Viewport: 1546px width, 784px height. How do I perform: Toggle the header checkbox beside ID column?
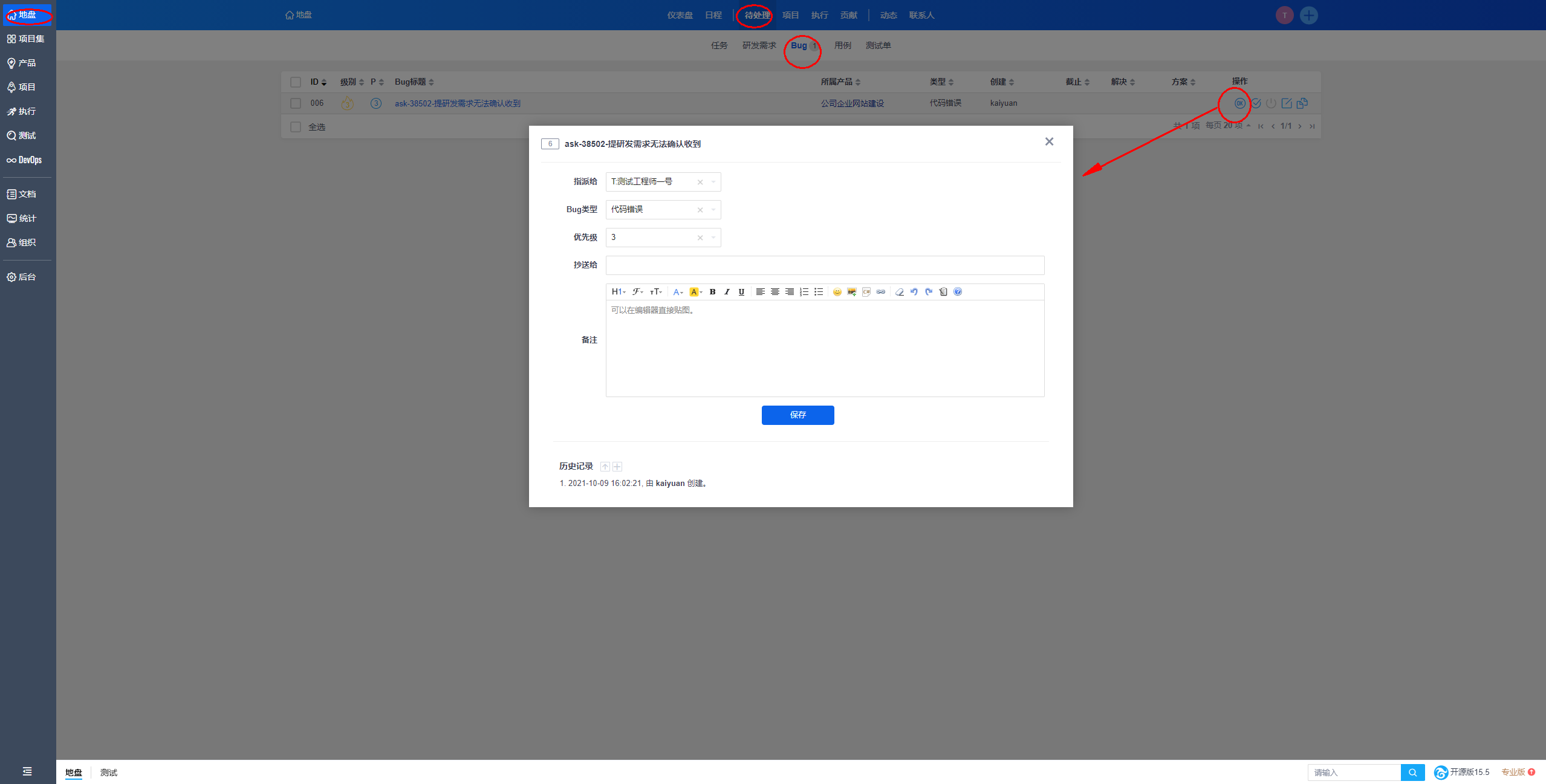point(296,82)
